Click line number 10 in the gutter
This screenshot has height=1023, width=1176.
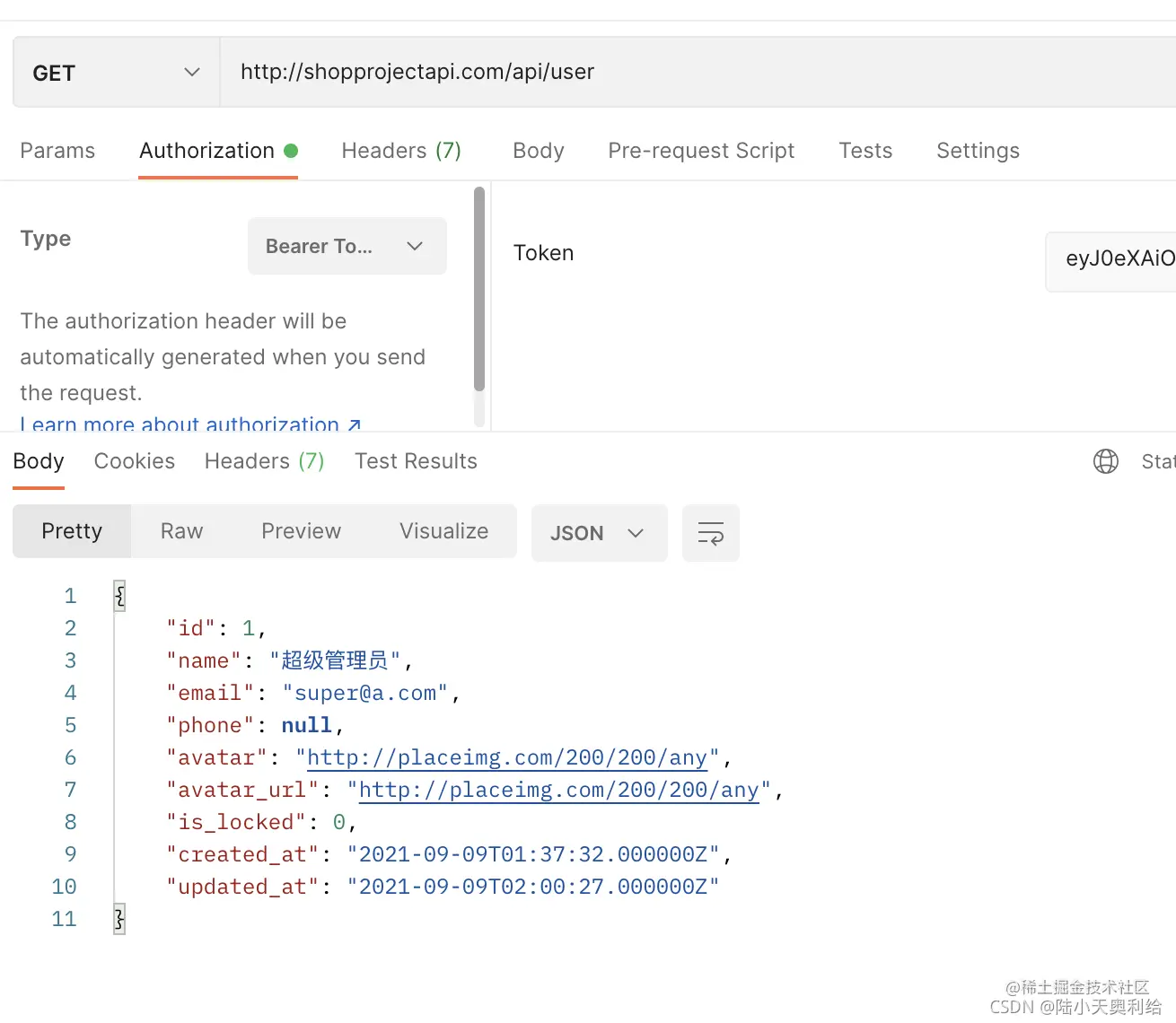tap(64, 887)
